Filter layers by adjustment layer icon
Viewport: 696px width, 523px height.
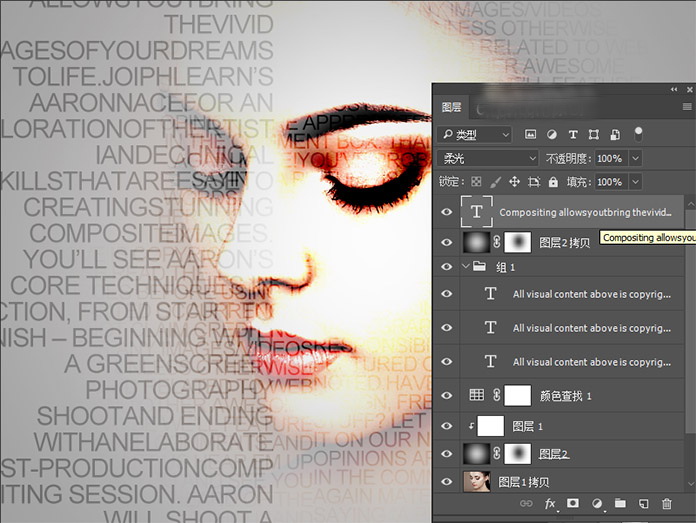click(x=551, y=134)
